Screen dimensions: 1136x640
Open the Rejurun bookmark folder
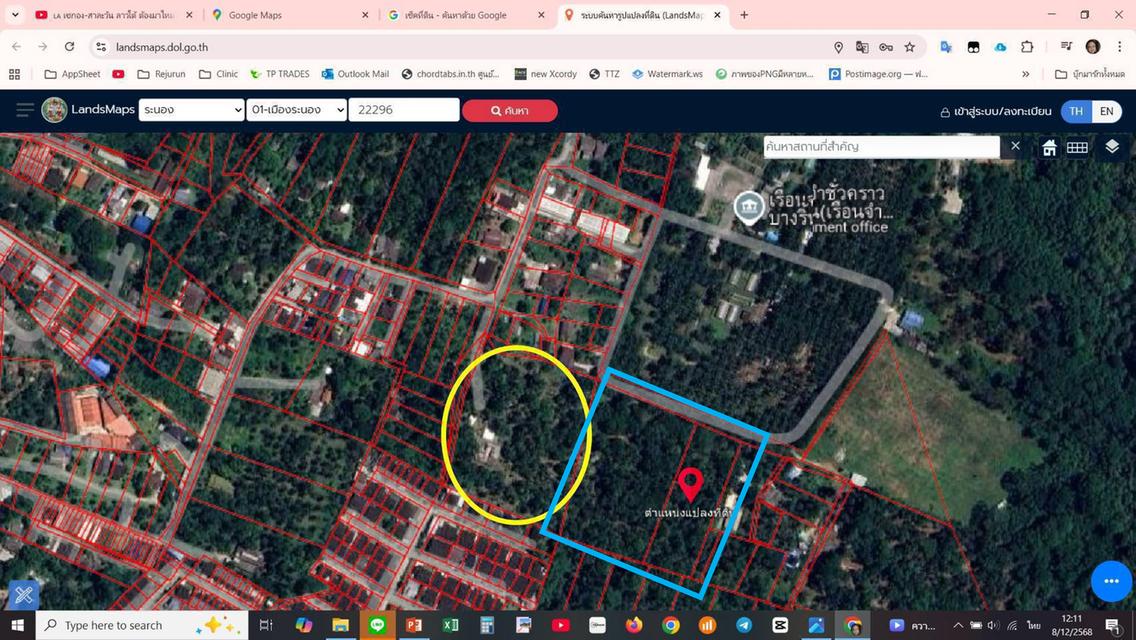click(x=162, y=74)
